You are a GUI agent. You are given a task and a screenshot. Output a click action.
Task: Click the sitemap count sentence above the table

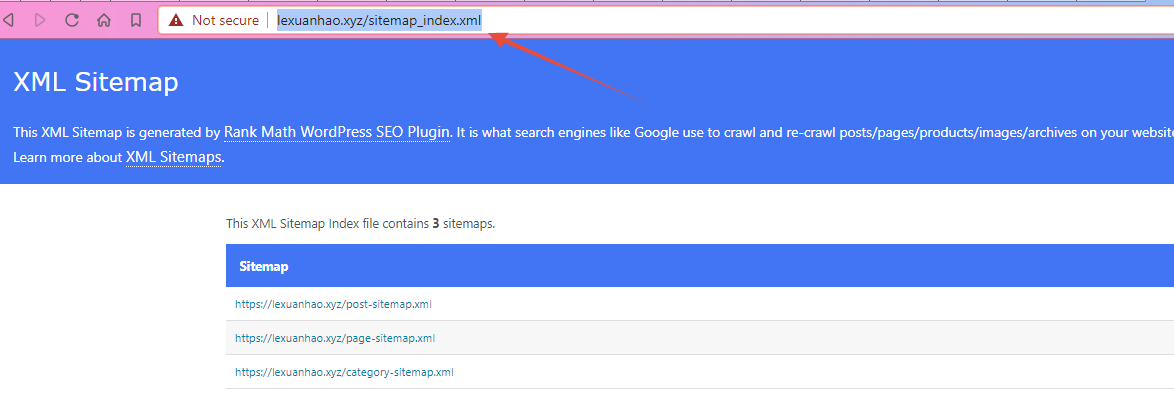(x=360, y=223)
